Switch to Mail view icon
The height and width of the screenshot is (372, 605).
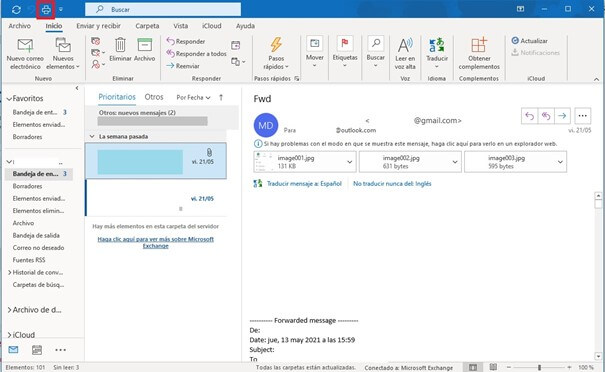click(13, 350)
